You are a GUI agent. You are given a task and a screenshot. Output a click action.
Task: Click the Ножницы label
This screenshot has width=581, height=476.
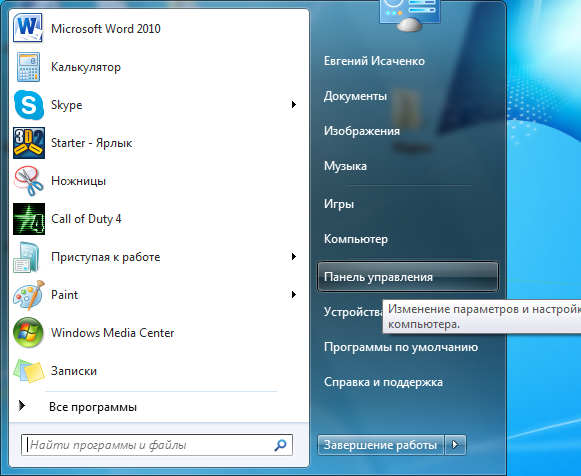78,181
